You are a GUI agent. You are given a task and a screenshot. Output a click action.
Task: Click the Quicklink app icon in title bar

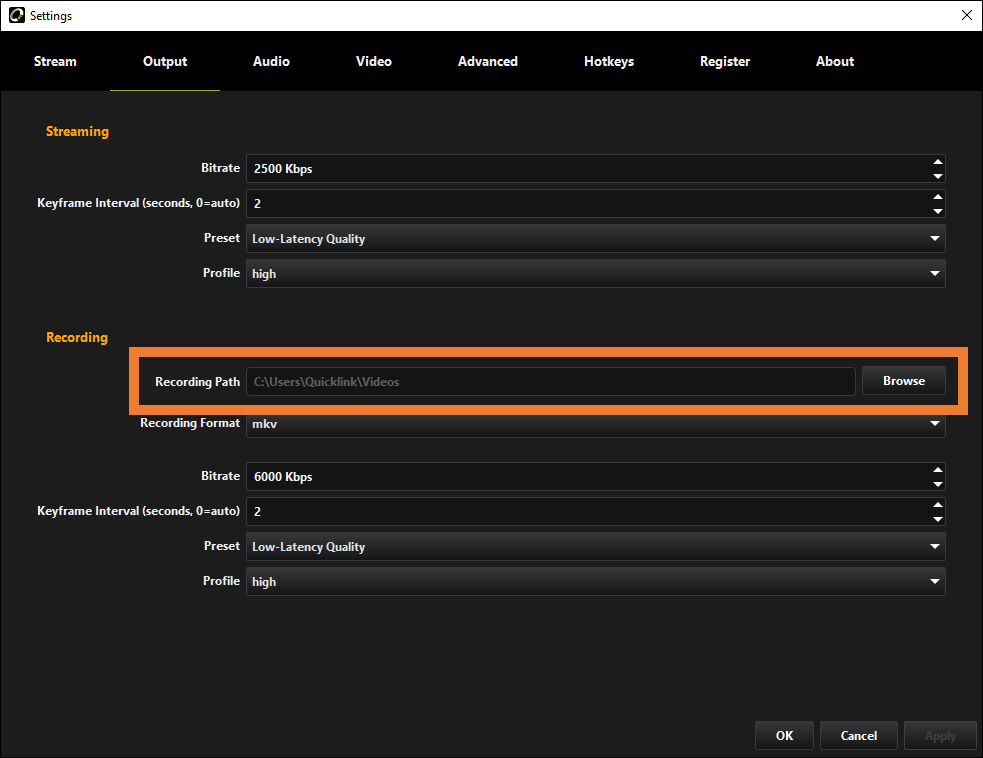coord(16,16)
